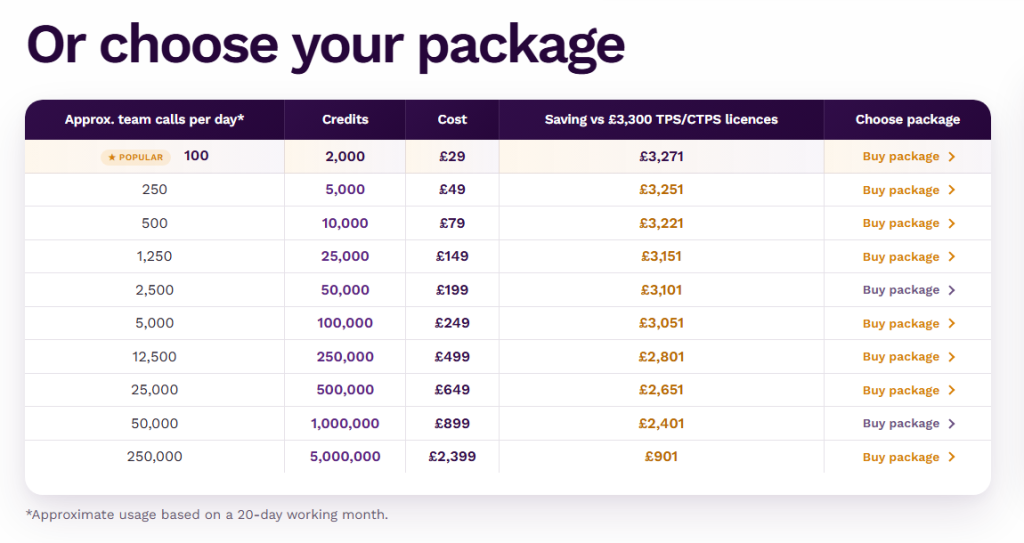
Task: Click the Choose package column header
Action: coord(908,120)
